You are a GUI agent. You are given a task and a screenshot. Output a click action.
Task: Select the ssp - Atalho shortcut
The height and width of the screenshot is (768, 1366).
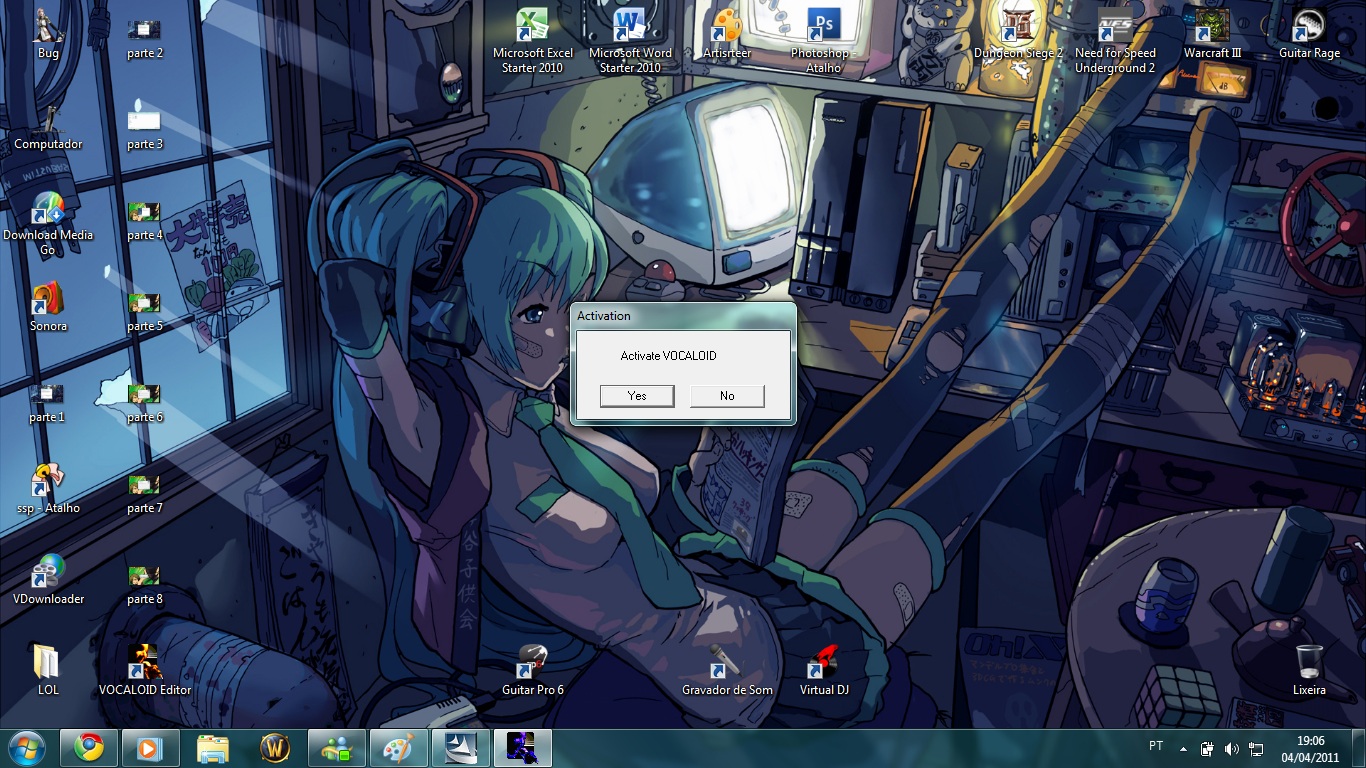tap(48, 489)
